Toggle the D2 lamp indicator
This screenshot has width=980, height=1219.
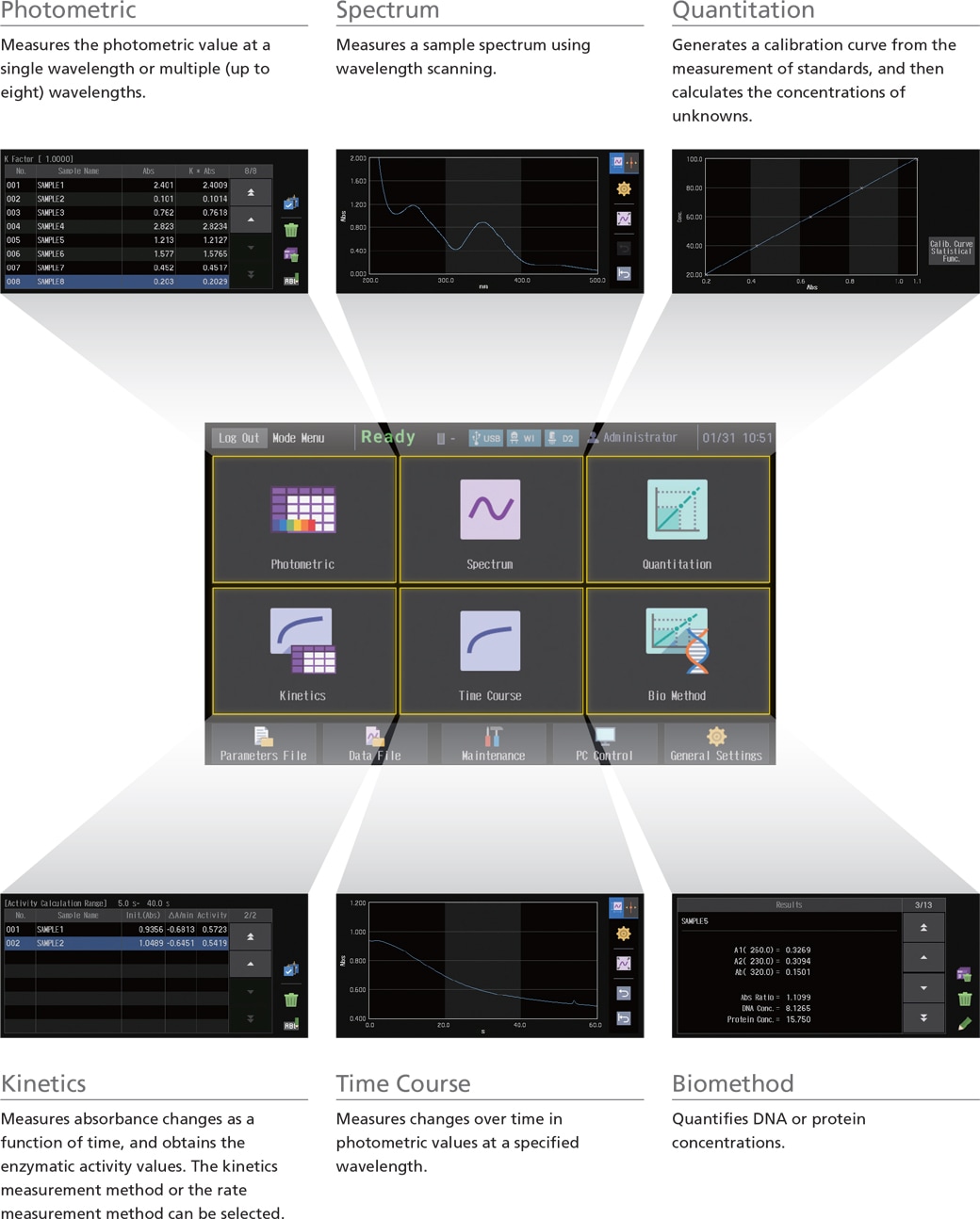tap(561, 438)
